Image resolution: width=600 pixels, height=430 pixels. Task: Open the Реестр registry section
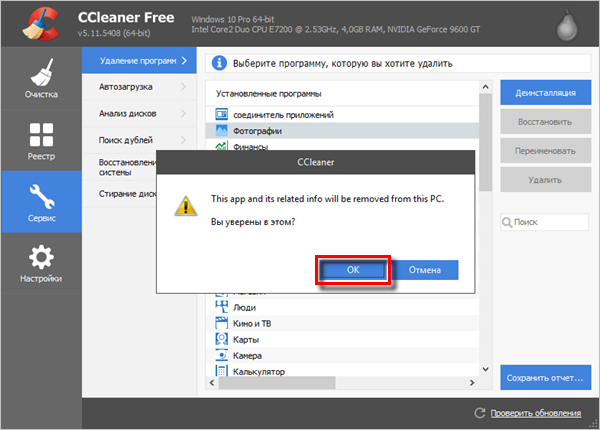pos(41,140)
